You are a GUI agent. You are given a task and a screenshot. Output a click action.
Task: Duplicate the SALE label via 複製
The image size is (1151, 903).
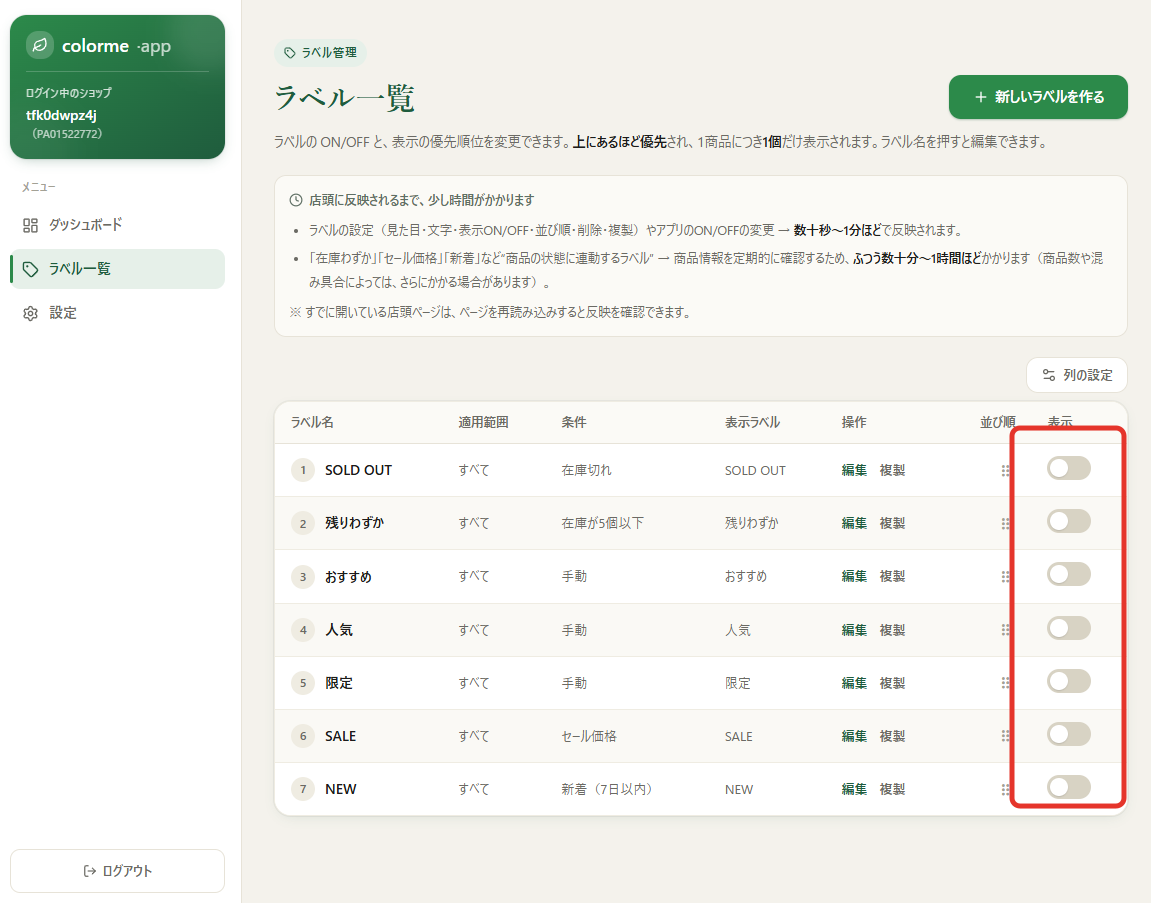pyautogui.click(x=893, y=736)
